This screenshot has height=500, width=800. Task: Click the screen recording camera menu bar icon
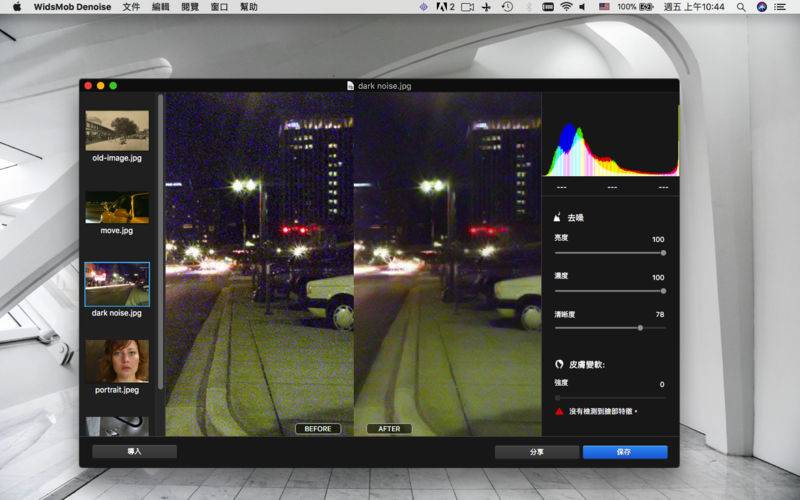pyautogui.click(x=467, y=7)
